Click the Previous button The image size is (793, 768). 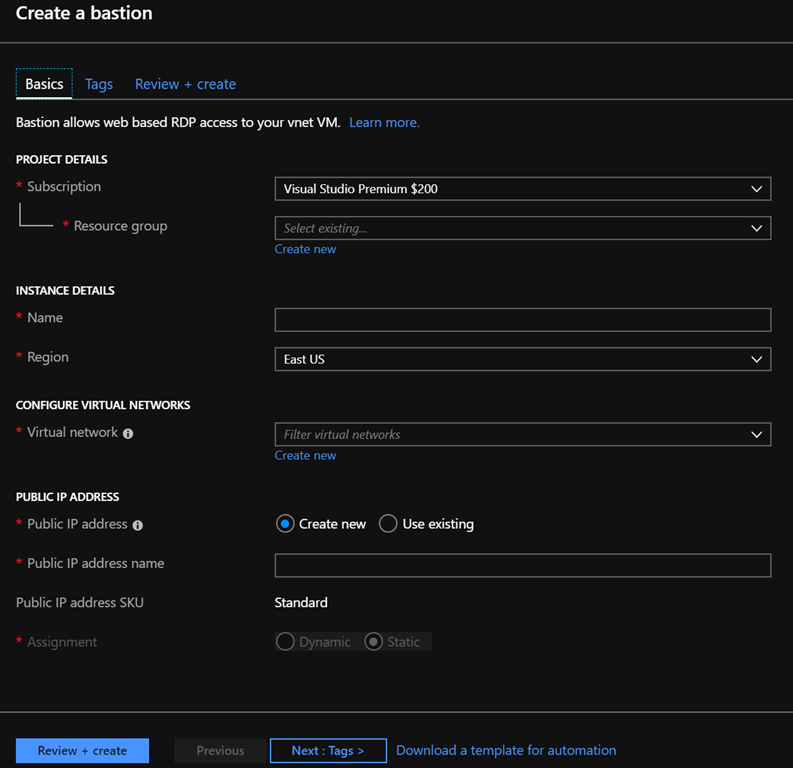tap(220, 750)
